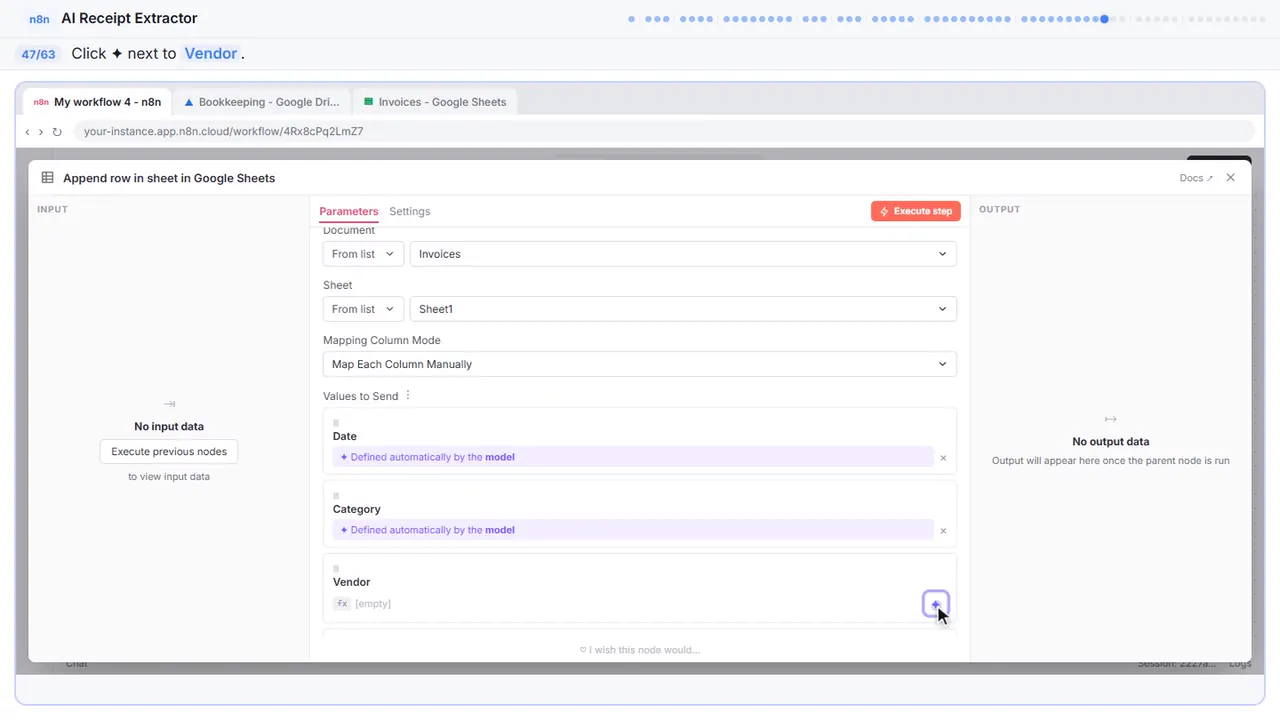The height and width of the screenshot is (720, 1280).
Task: Close the Append row node panel
Action: click(x=1231, y=178)
